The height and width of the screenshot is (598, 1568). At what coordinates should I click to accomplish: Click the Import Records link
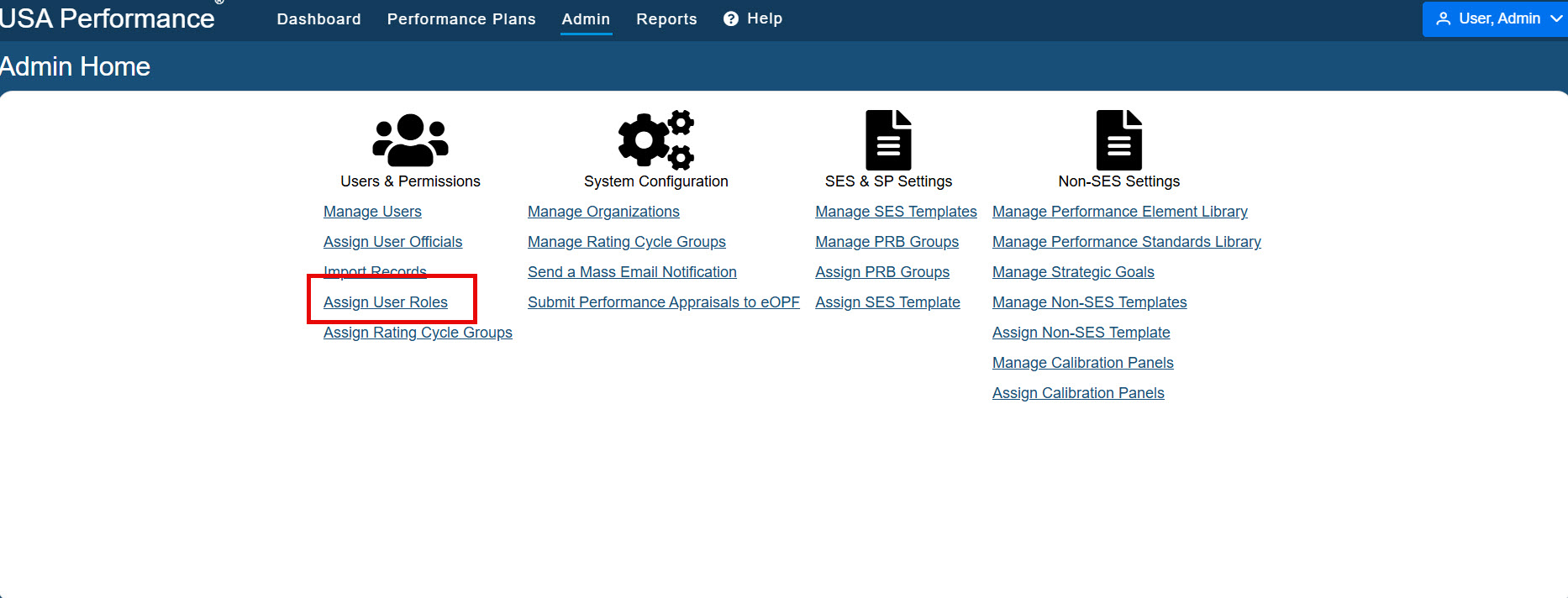375,272
